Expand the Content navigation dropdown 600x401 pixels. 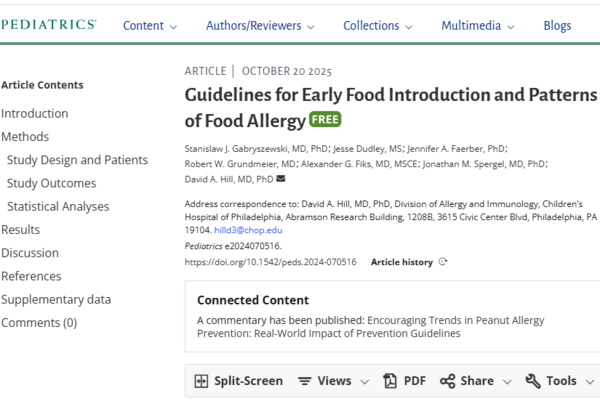click(x=150, y=26)
